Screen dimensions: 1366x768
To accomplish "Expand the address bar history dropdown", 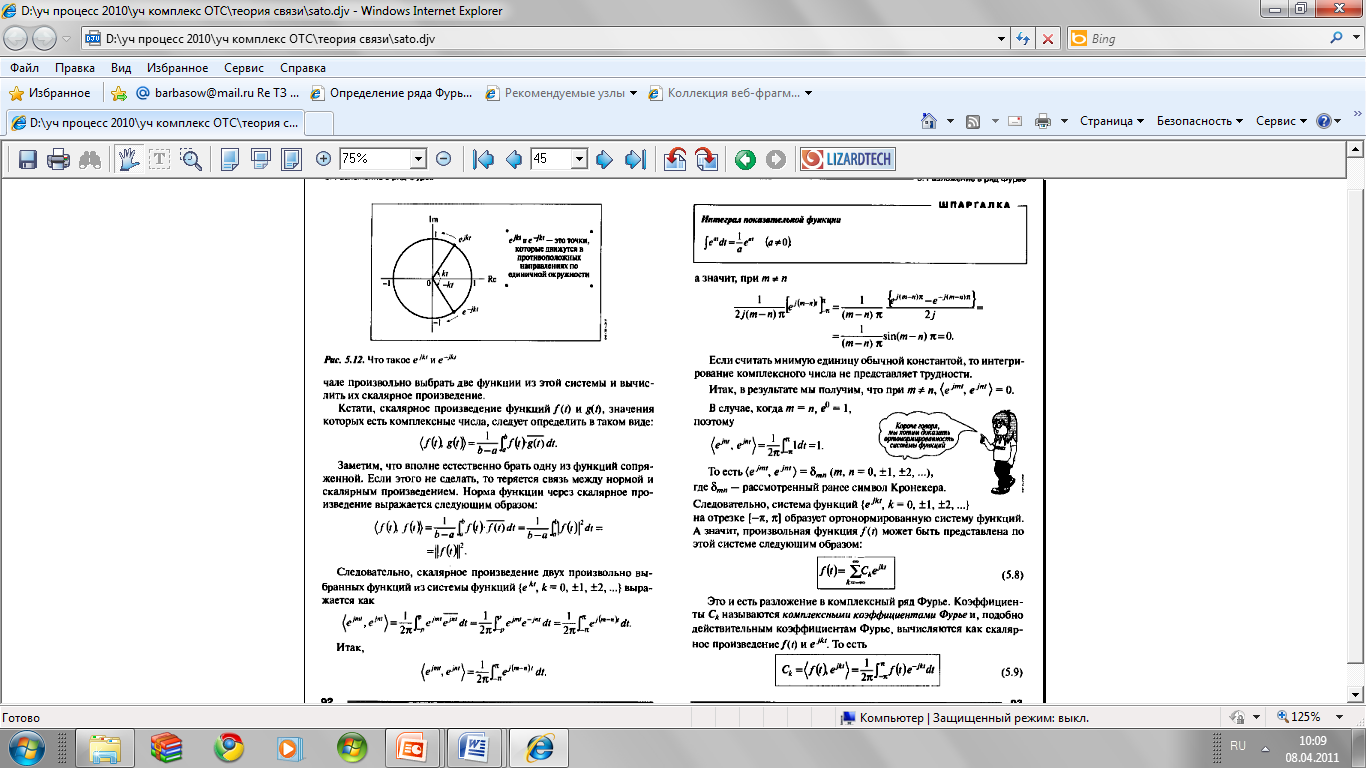I will tap(1002, 39).
